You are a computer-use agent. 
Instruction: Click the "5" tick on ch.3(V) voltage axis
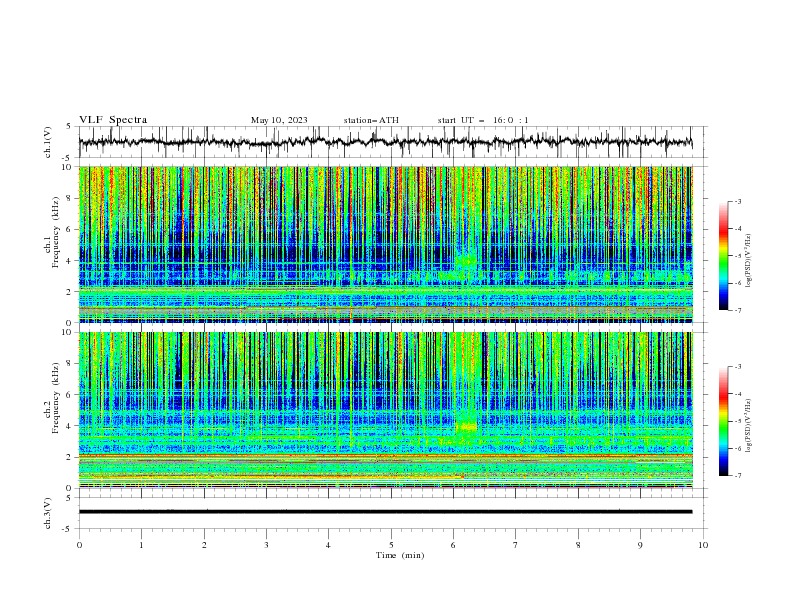[x=69, y=498]
